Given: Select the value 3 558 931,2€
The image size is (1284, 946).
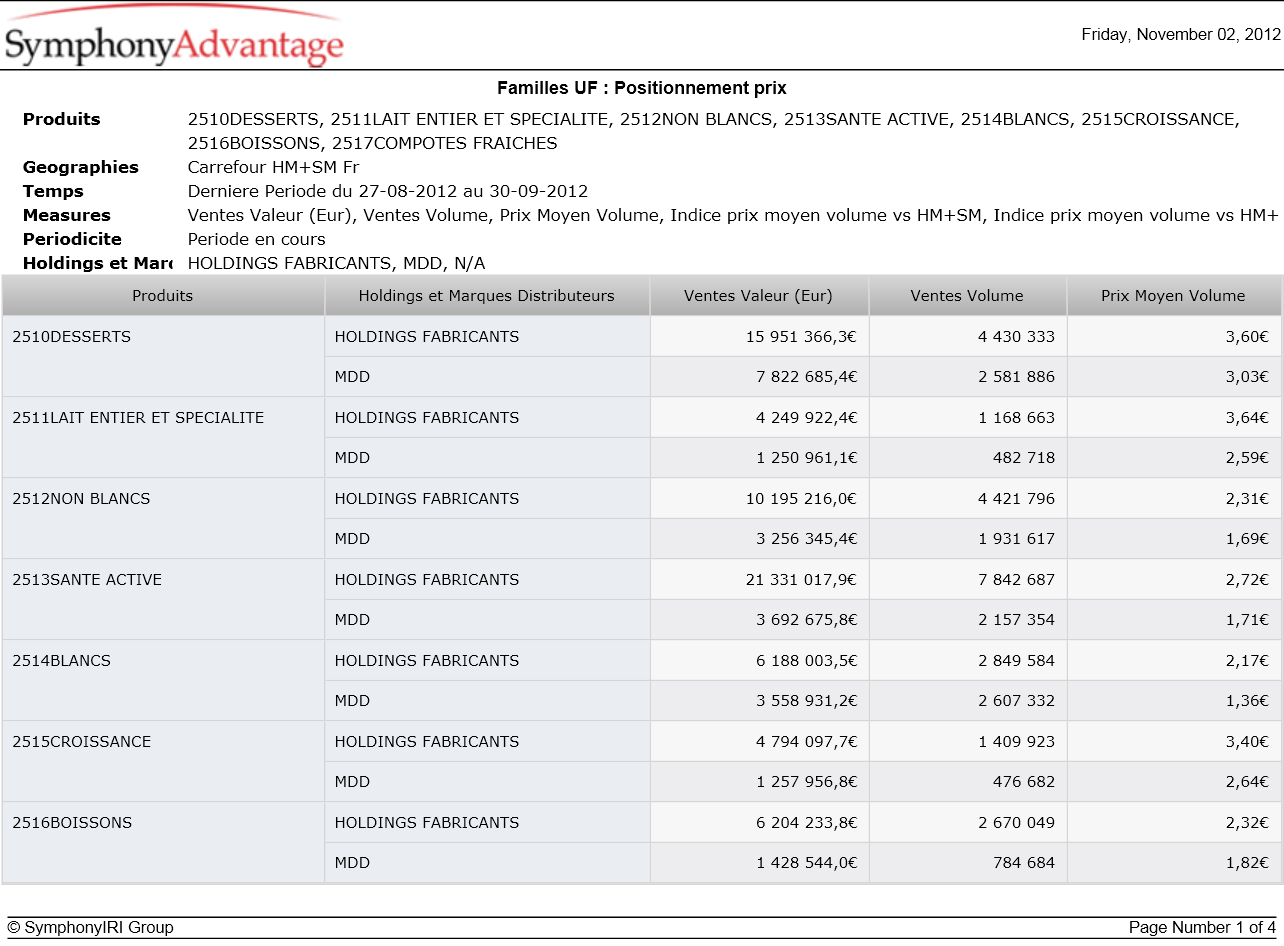Looking at the screenshot, I should click(806, 701).
